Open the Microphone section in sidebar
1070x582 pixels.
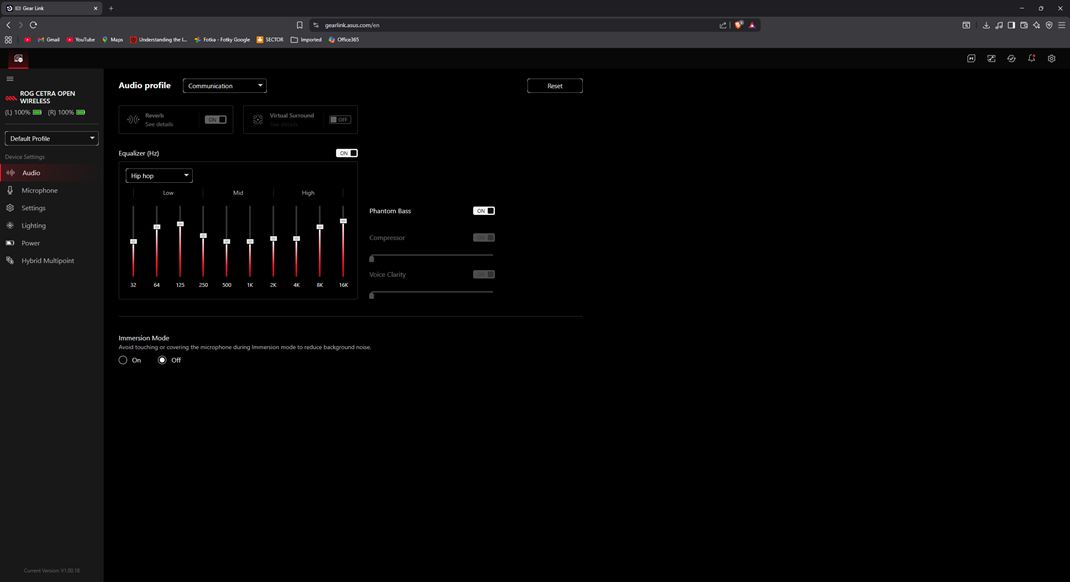point(52,190)
